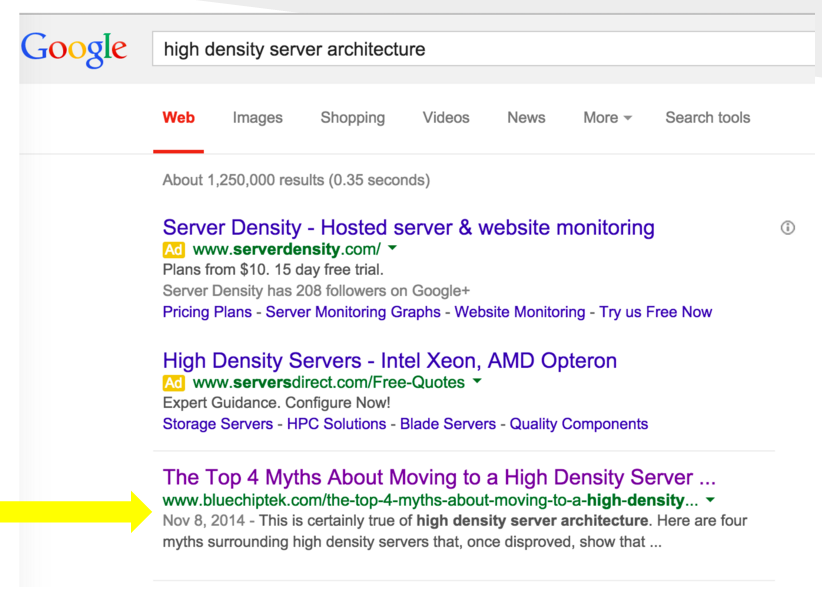Click into the Google search query field

(x=483, y=49)
